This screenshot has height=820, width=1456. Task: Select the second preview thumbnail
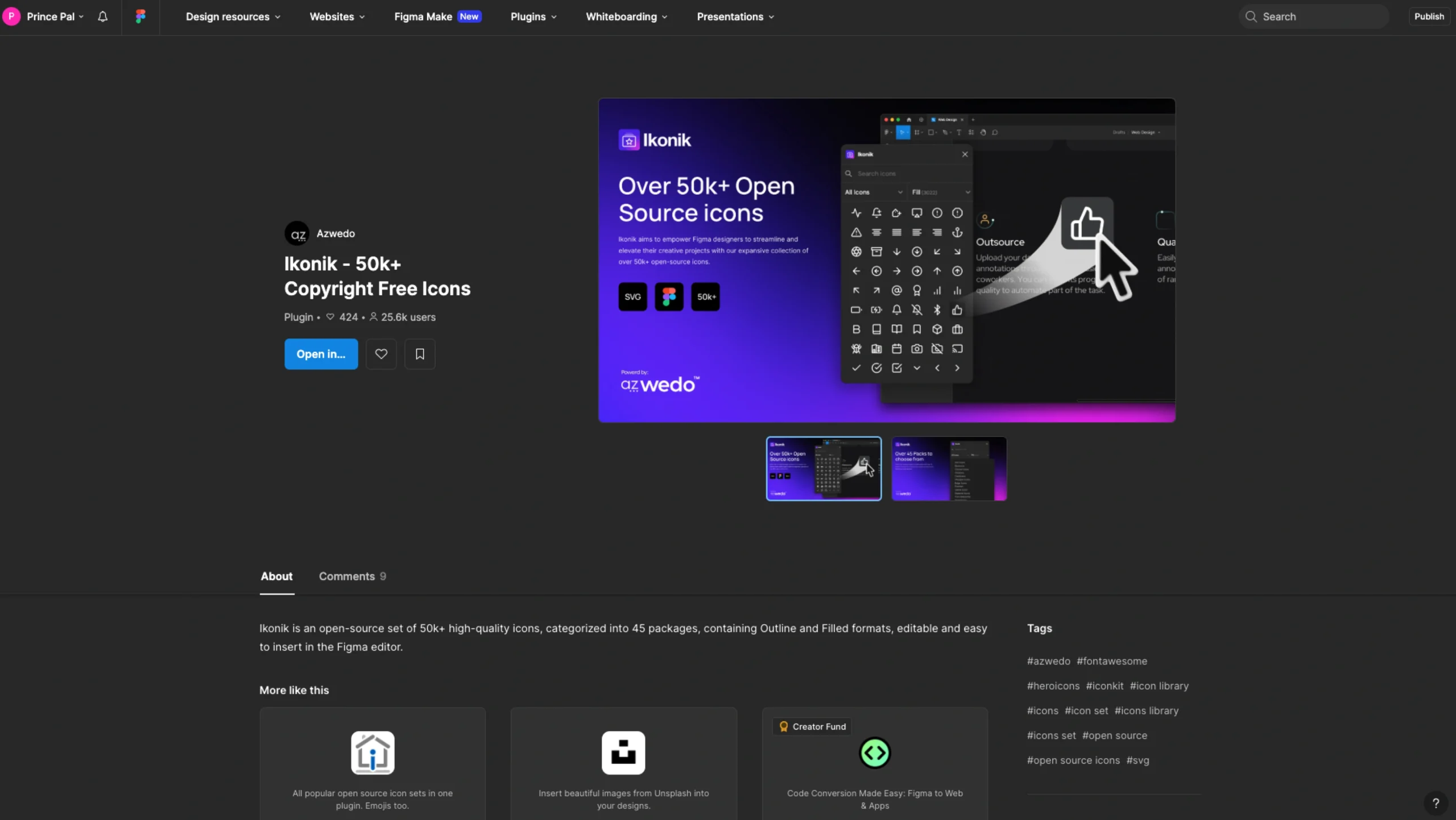tap(949, 468)
